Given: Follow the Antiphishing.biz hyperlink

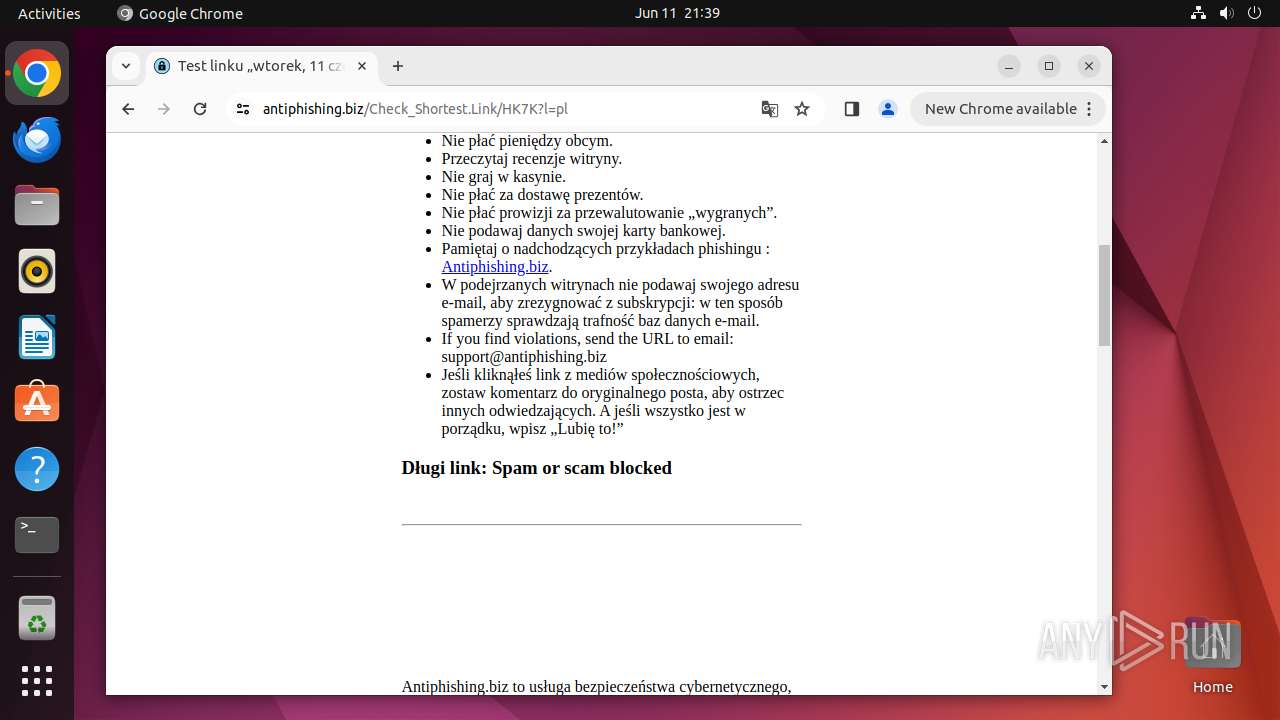Looking at the screenshot, I should (x=495, y=267).
